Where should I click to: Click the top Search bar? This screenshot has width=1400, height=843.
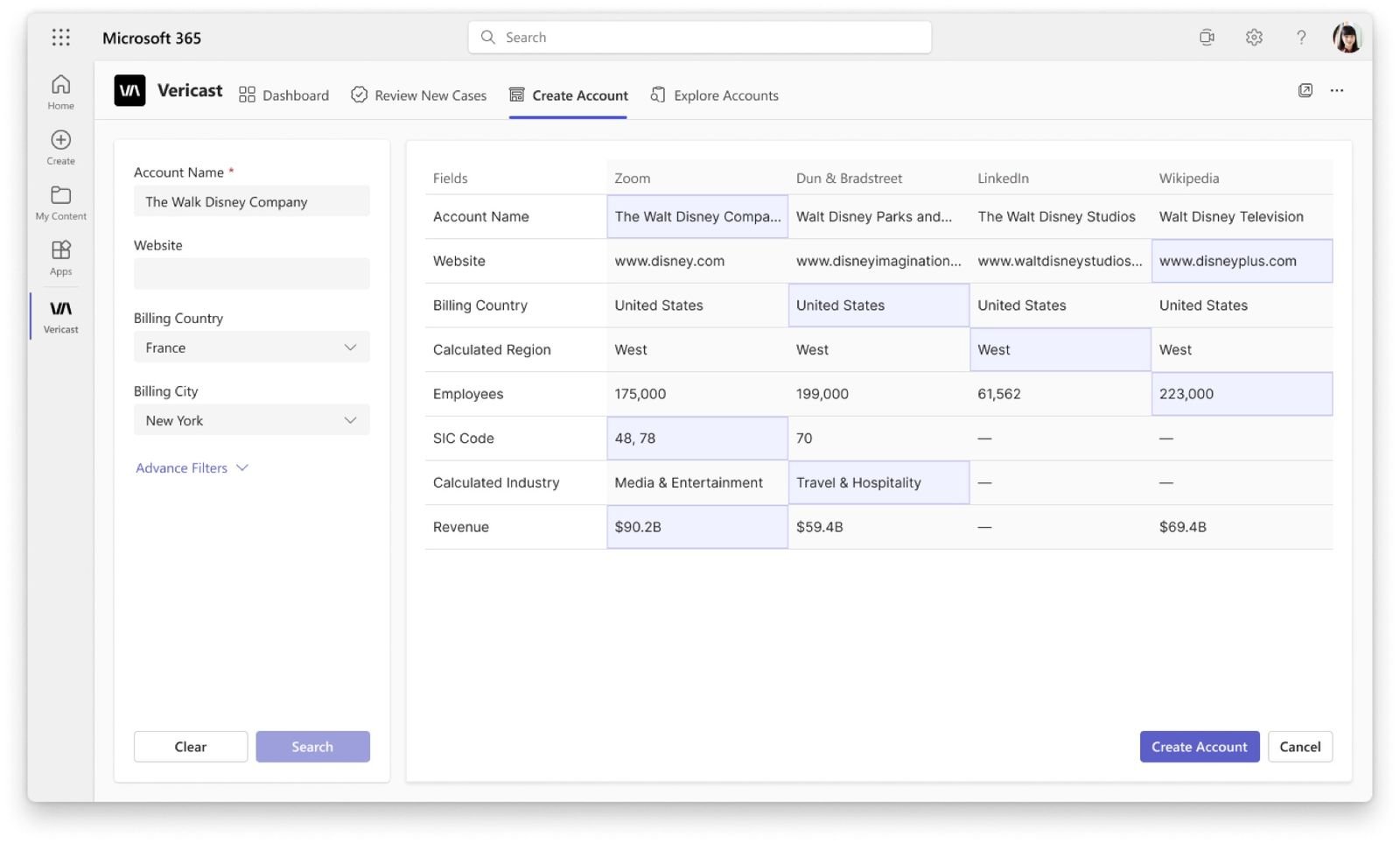click(699, 38)
